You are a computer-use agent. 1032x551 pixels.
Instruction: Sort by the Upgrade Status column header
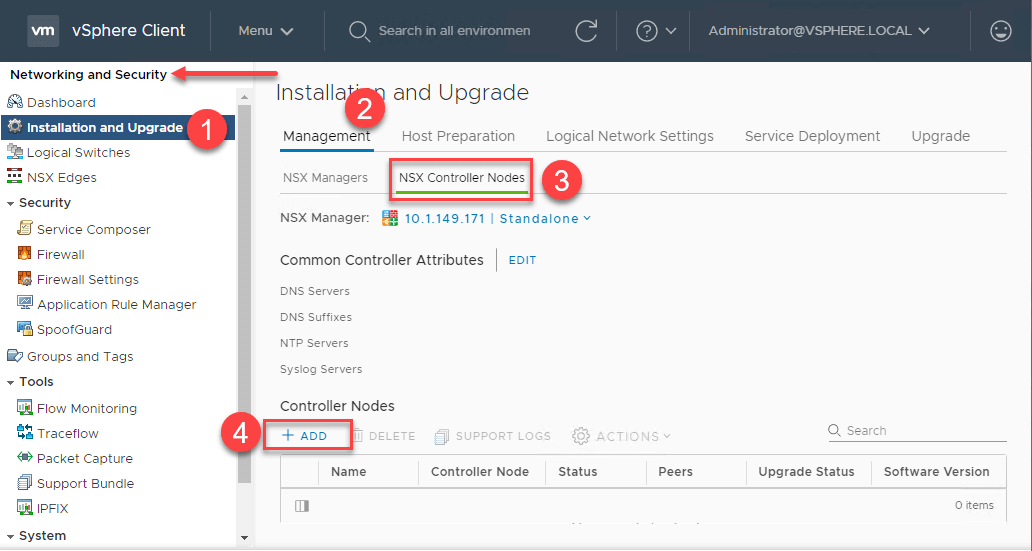pos(806,471)
